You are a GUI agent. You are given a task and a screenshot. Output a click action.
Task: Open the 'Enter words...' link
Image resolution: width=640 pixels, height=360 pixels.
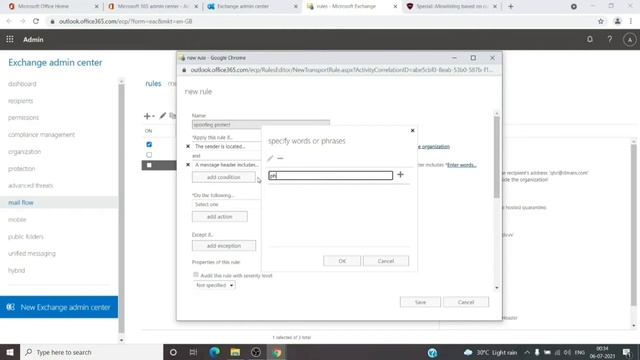[462, 165]
